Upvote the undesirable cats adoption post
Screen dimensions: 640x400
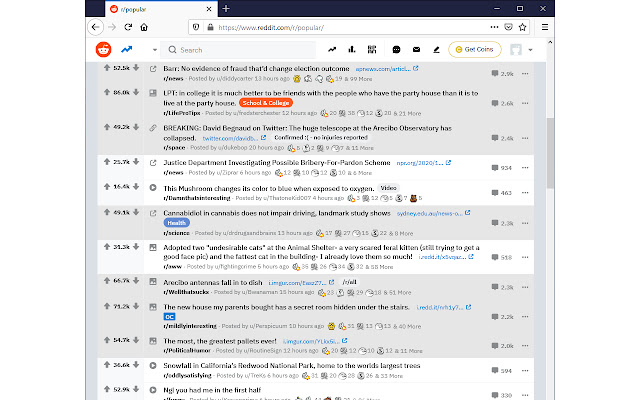point(107,247)
